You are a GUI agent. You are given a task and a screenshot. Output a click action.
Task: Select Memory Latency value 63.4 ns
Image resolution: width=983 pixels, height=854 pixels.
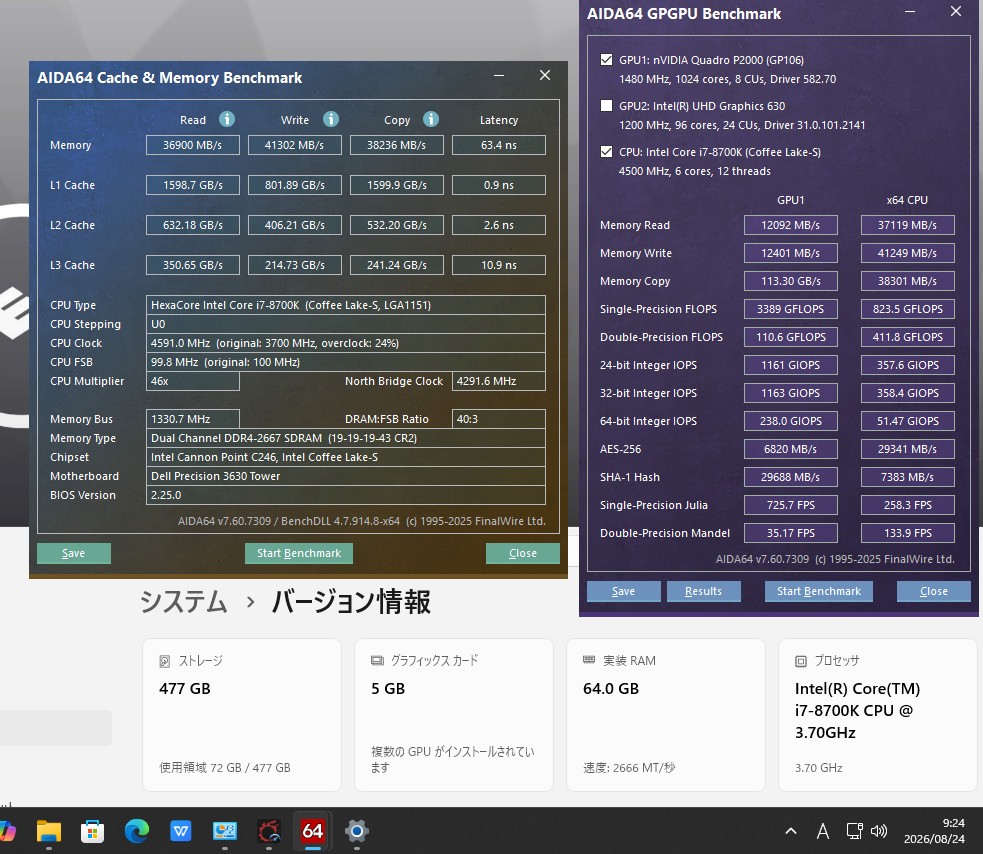(499, 145)
